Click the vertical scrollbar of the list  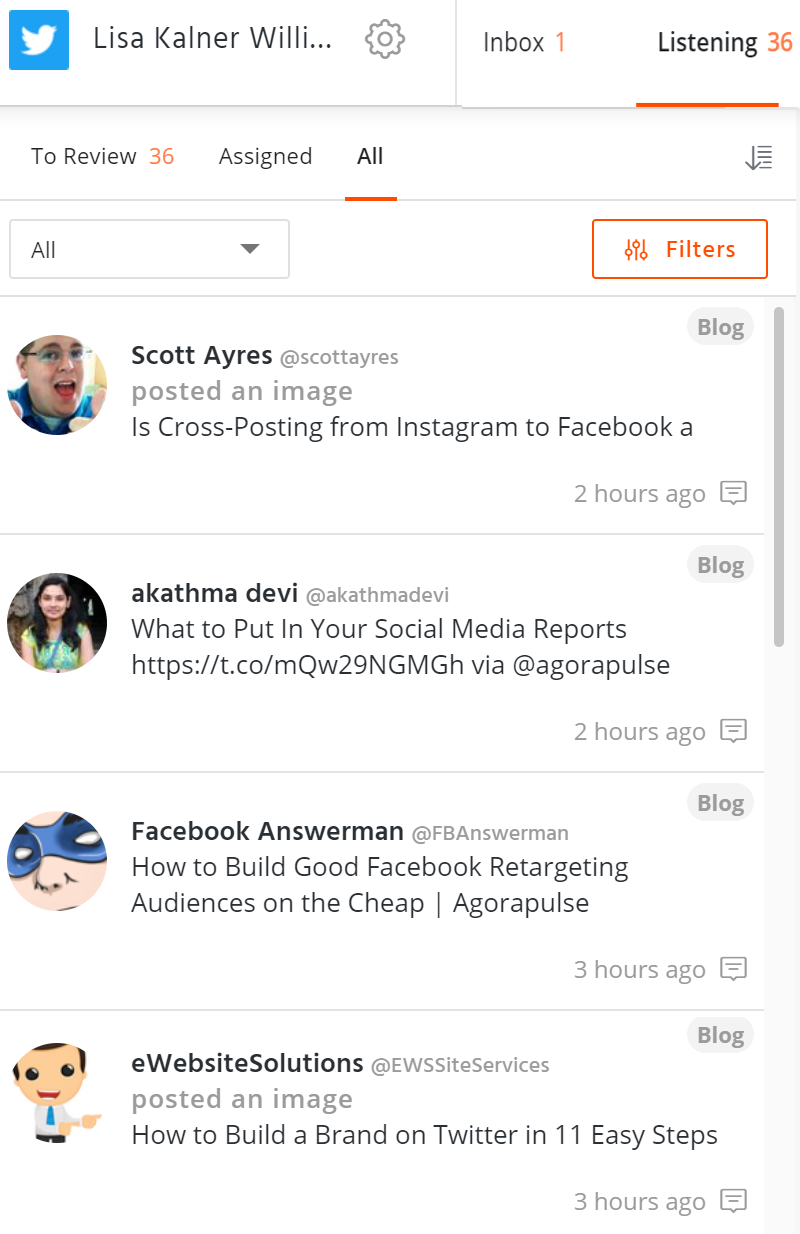click(x=779, y=477)
